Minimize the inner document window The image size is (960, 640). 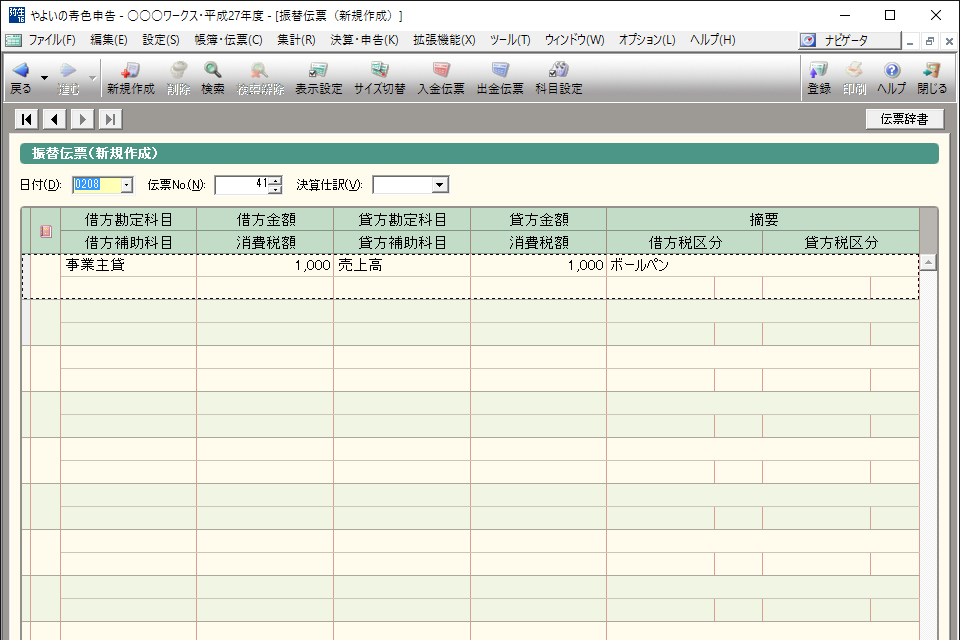(x=910, y=41)
